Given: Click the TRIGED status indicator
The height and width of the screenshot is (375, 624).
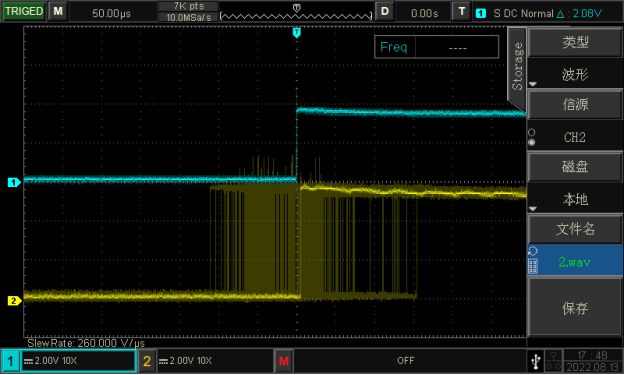Looking at the screenshot, I should click(23, 11).
